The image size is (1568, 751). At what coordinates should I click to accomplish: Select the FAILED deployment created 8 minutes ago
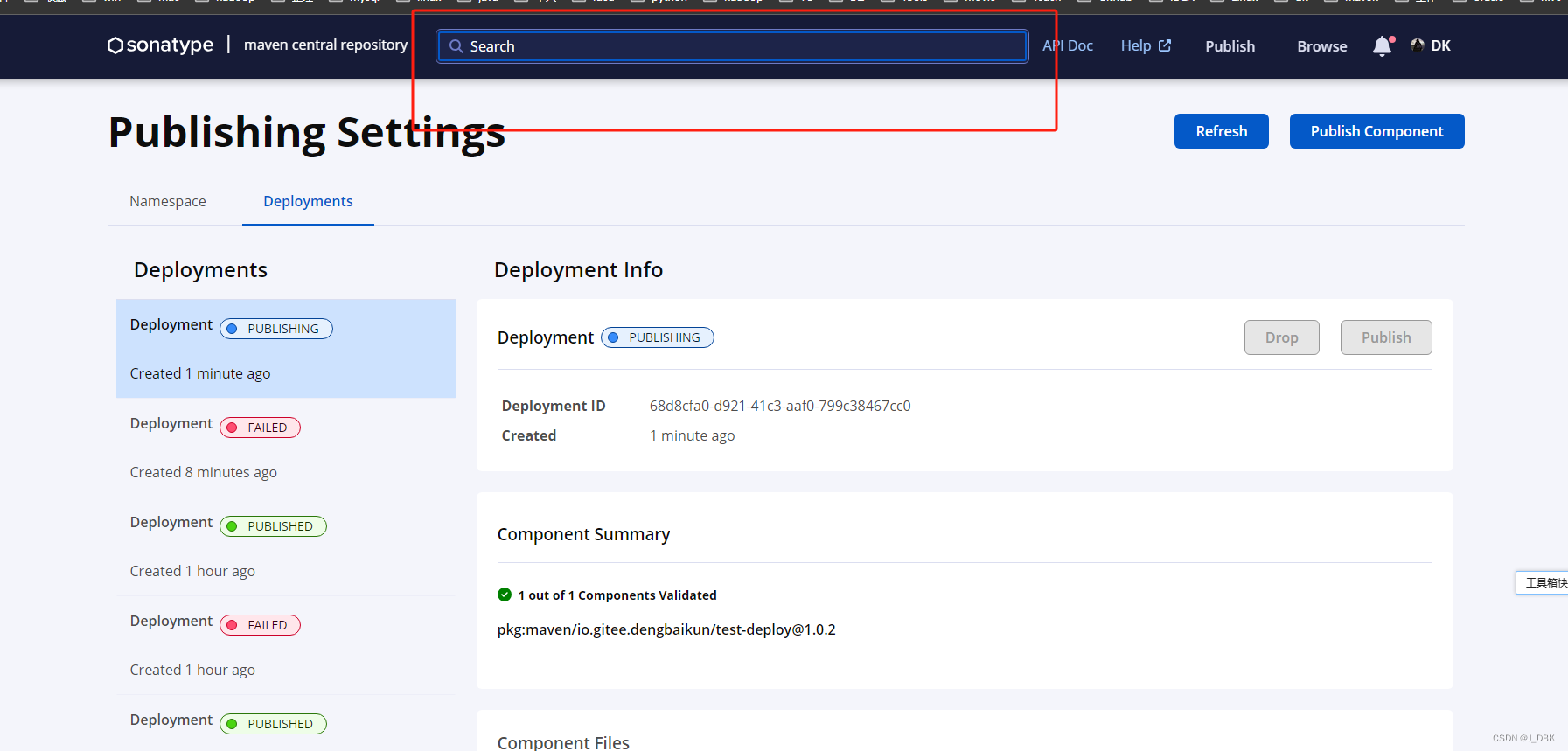click(286, 448)
